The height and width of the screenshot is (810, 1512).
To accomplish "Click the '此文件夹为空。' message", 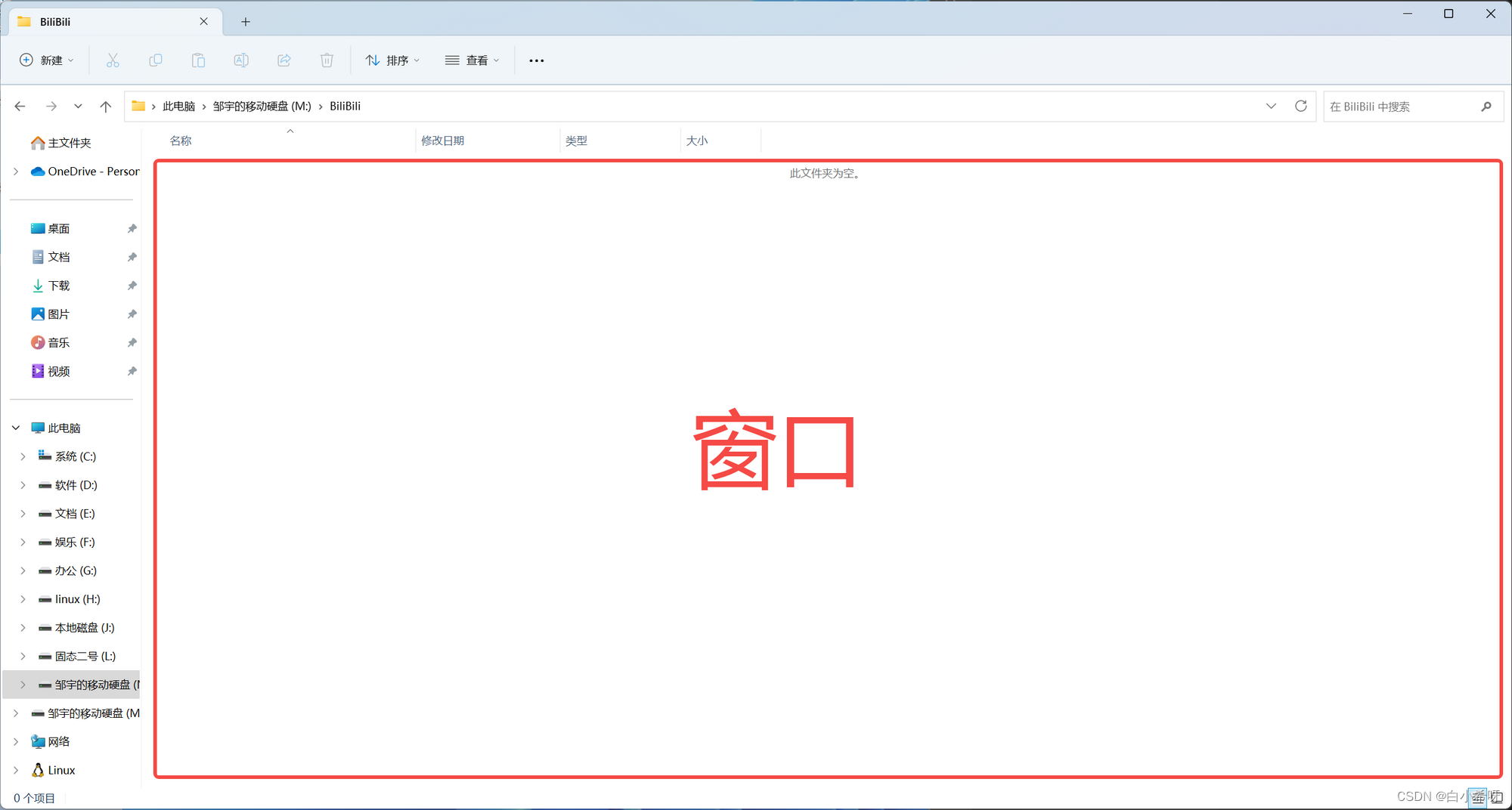I will pos(825,173).
